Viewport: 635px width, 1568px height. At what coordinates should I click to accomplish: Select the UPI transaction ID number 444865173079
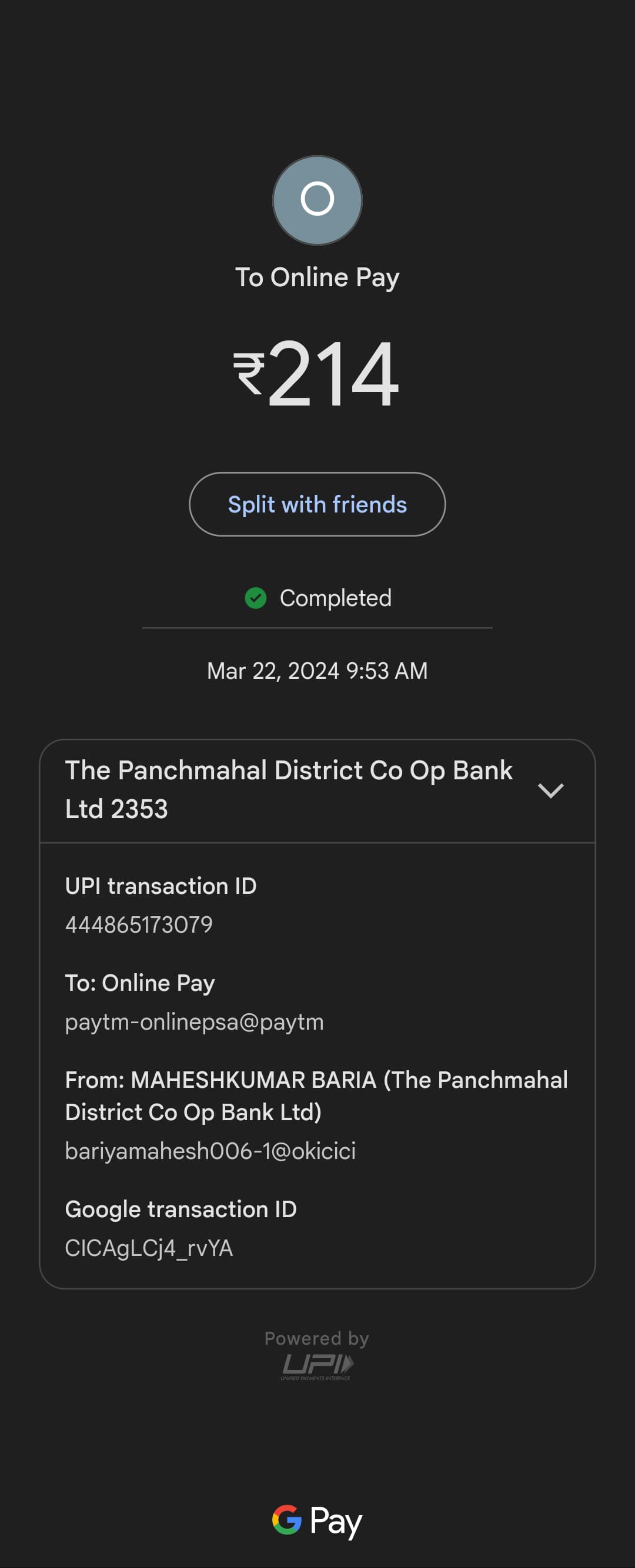pyautogui.click(x=139, y=924)
